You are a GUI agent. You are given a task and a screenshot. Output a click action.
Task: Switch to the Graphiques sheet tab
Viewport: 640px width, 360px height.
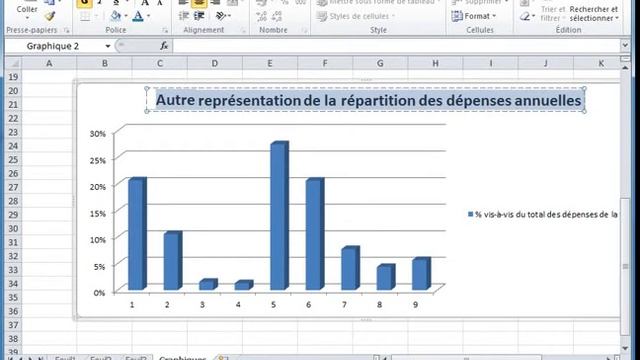click(182, 358)
